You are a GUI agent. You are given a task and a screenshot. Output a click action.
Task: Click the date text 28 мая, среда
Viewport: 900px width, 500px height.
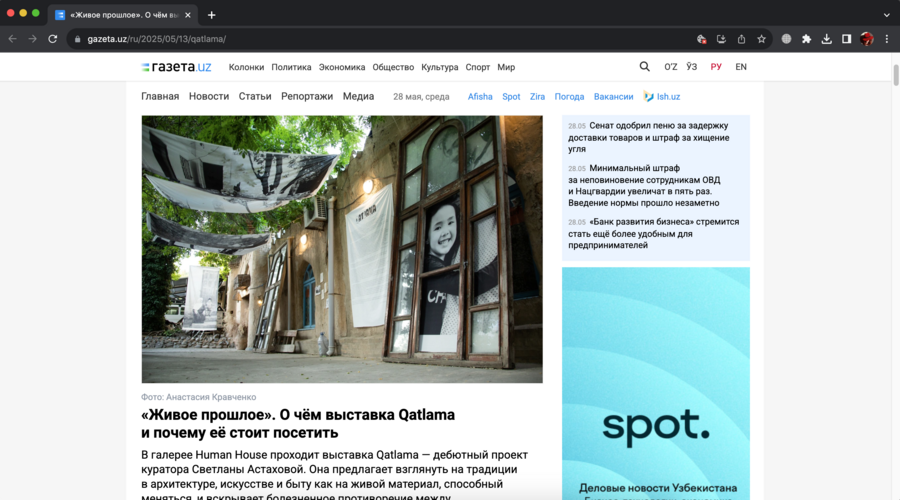pos(421,96)
